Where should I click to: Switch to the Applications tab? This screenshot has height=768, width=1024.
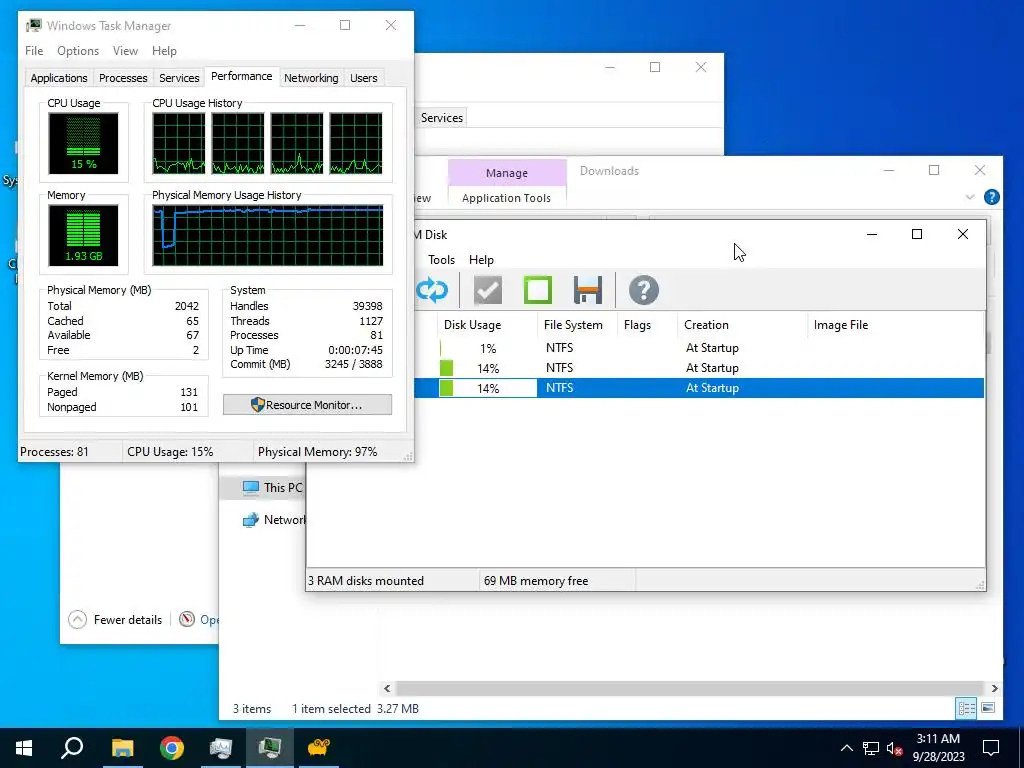pyautogui.click(x=59, y=78)
